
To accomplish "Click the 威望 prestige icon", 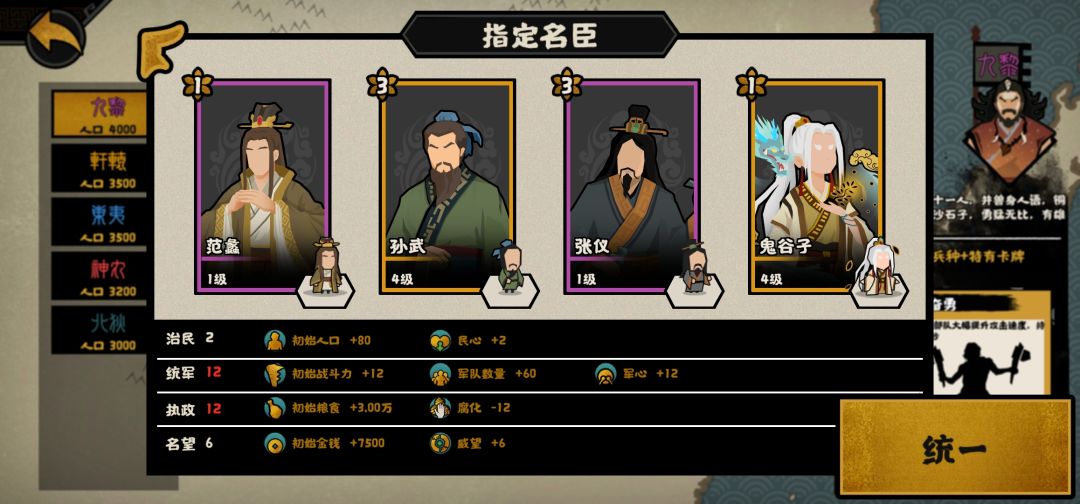I will [440, 443].
